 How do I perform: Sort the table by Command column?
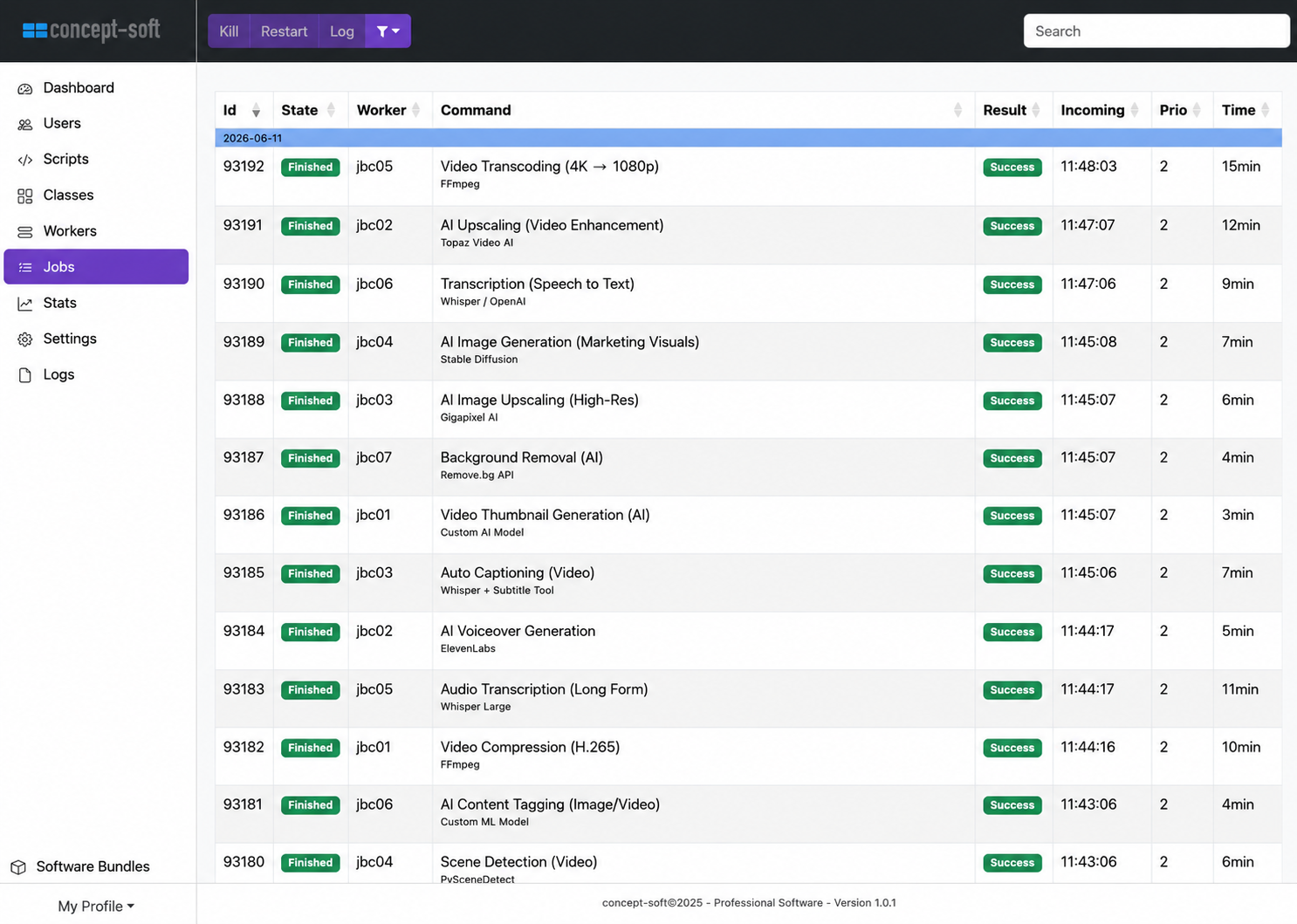[x=703, y=110]
